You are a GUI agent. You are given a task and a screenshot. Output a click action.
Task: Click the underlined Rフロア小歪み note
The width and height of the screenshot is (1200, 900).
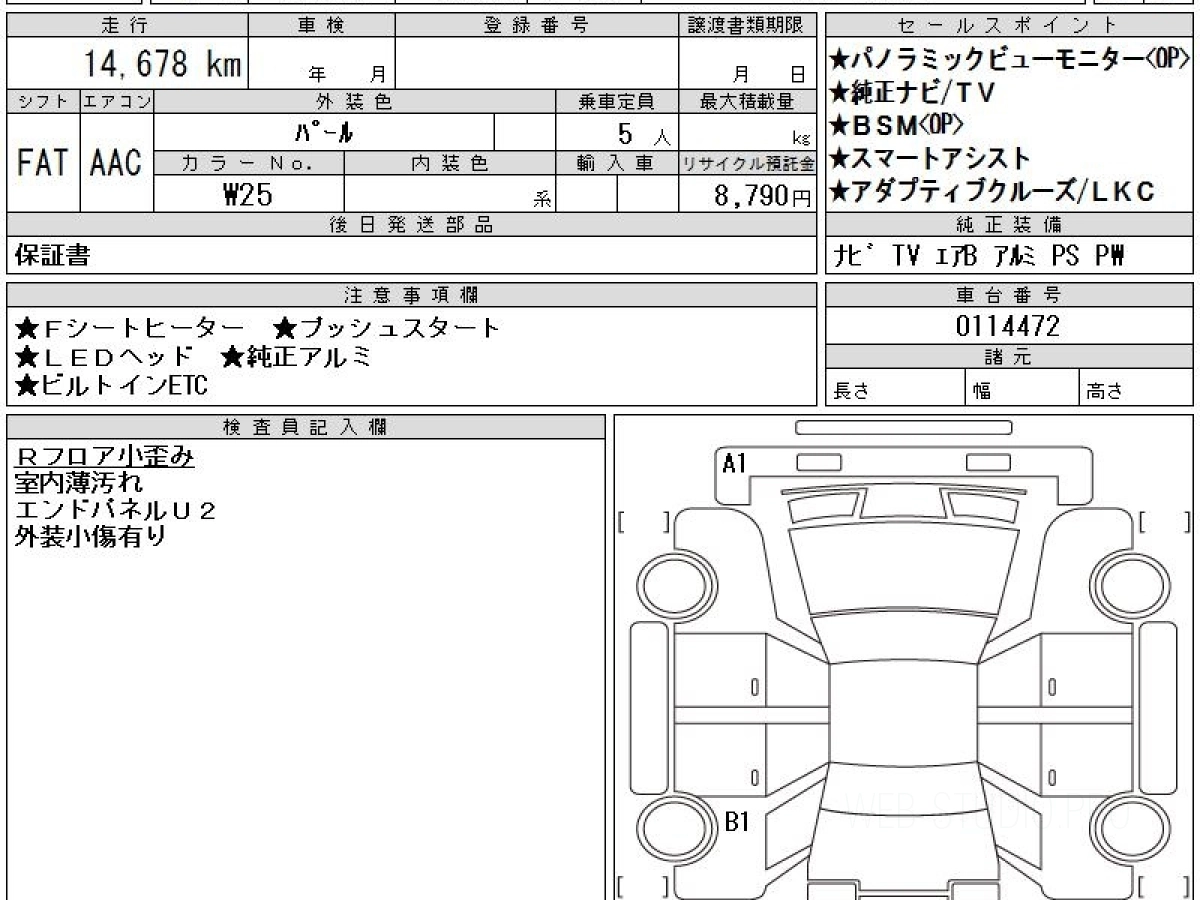(x=105, y=457)
